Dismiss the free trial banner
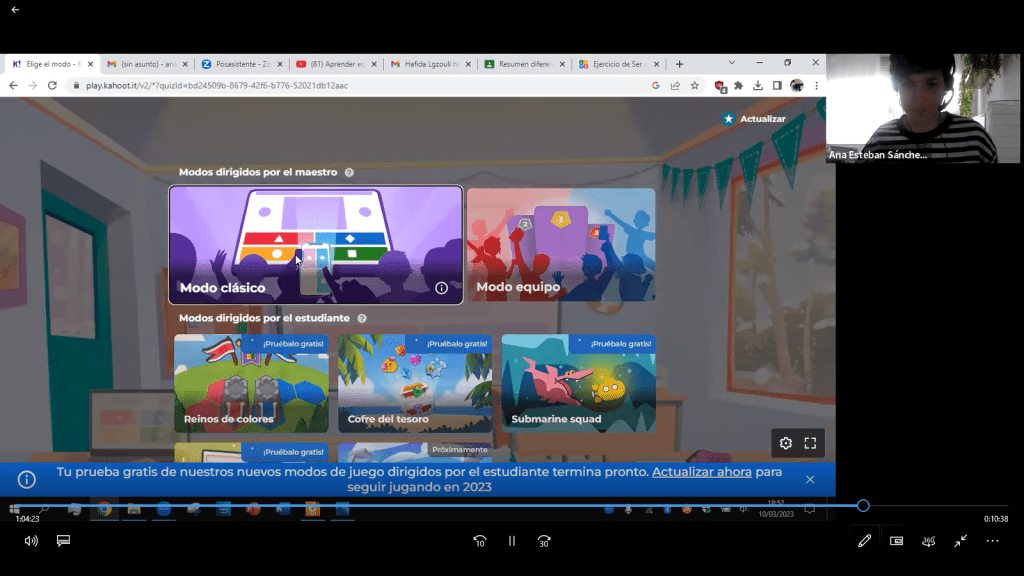 pos(810,479)
